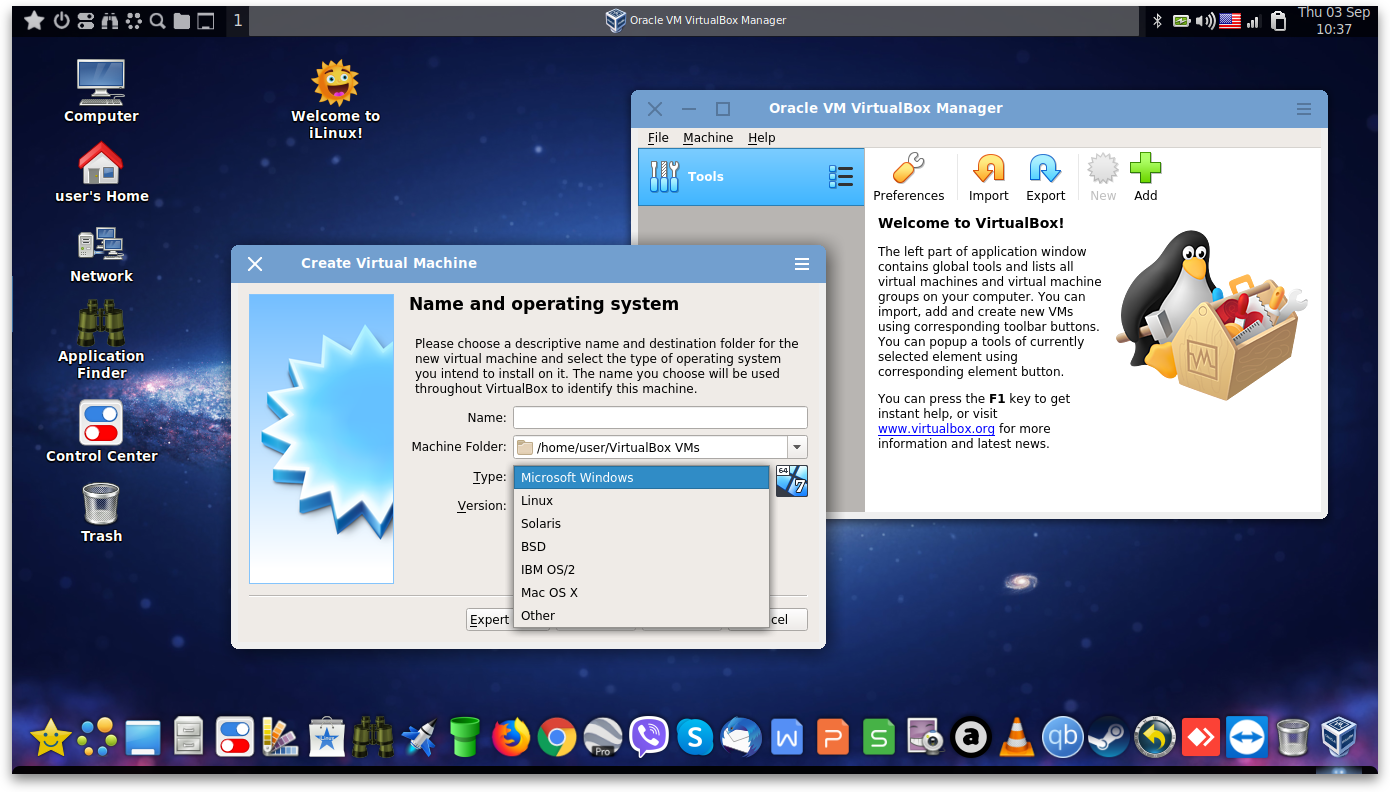
Task: Launch Google Chrome from the dock
Action: [x=557, y=738]
